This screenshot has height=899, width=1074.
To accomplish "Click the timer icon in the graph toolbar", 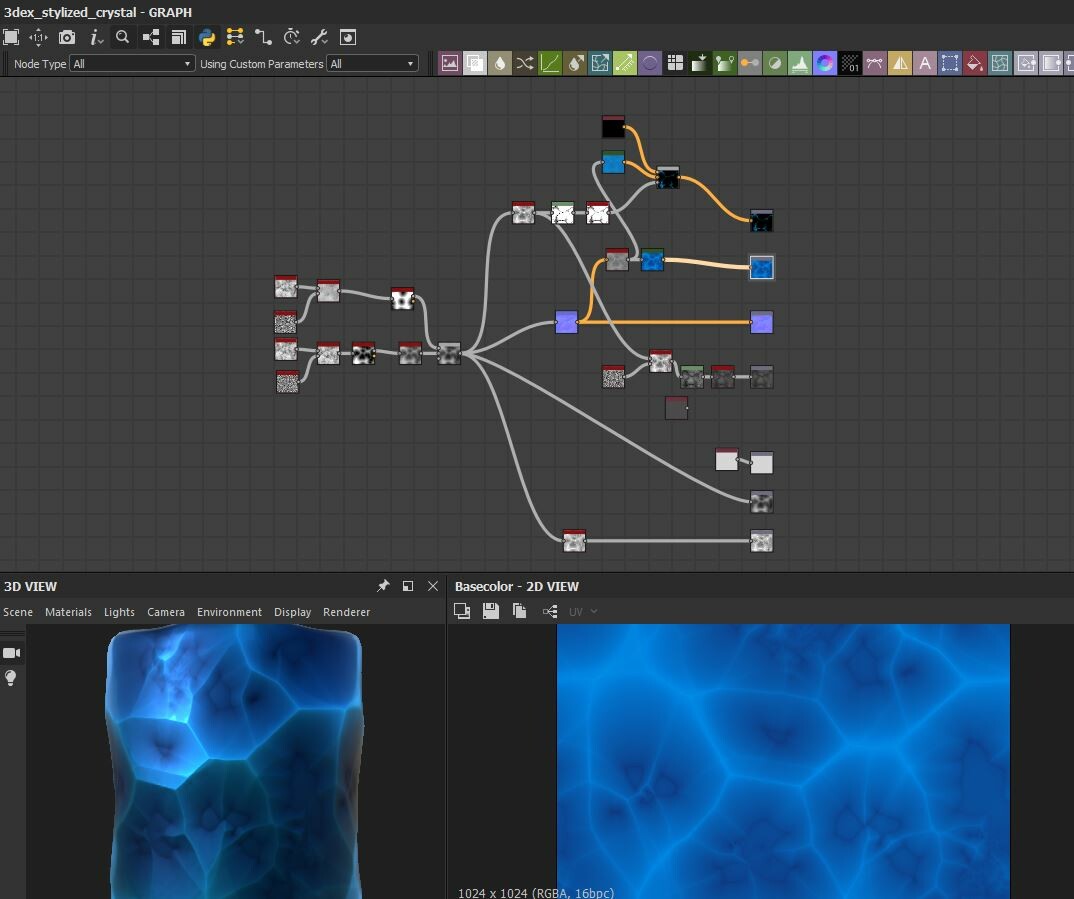I will coord(291,37).
